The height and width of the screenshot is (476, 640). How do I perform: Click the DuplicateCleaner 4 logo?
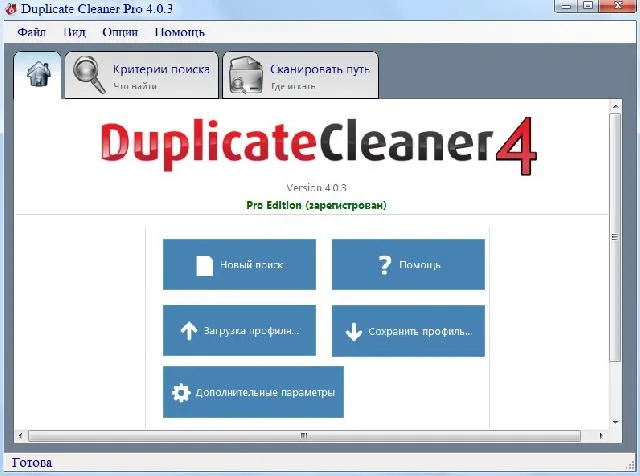pyautogui.click(x=318, y=145)
